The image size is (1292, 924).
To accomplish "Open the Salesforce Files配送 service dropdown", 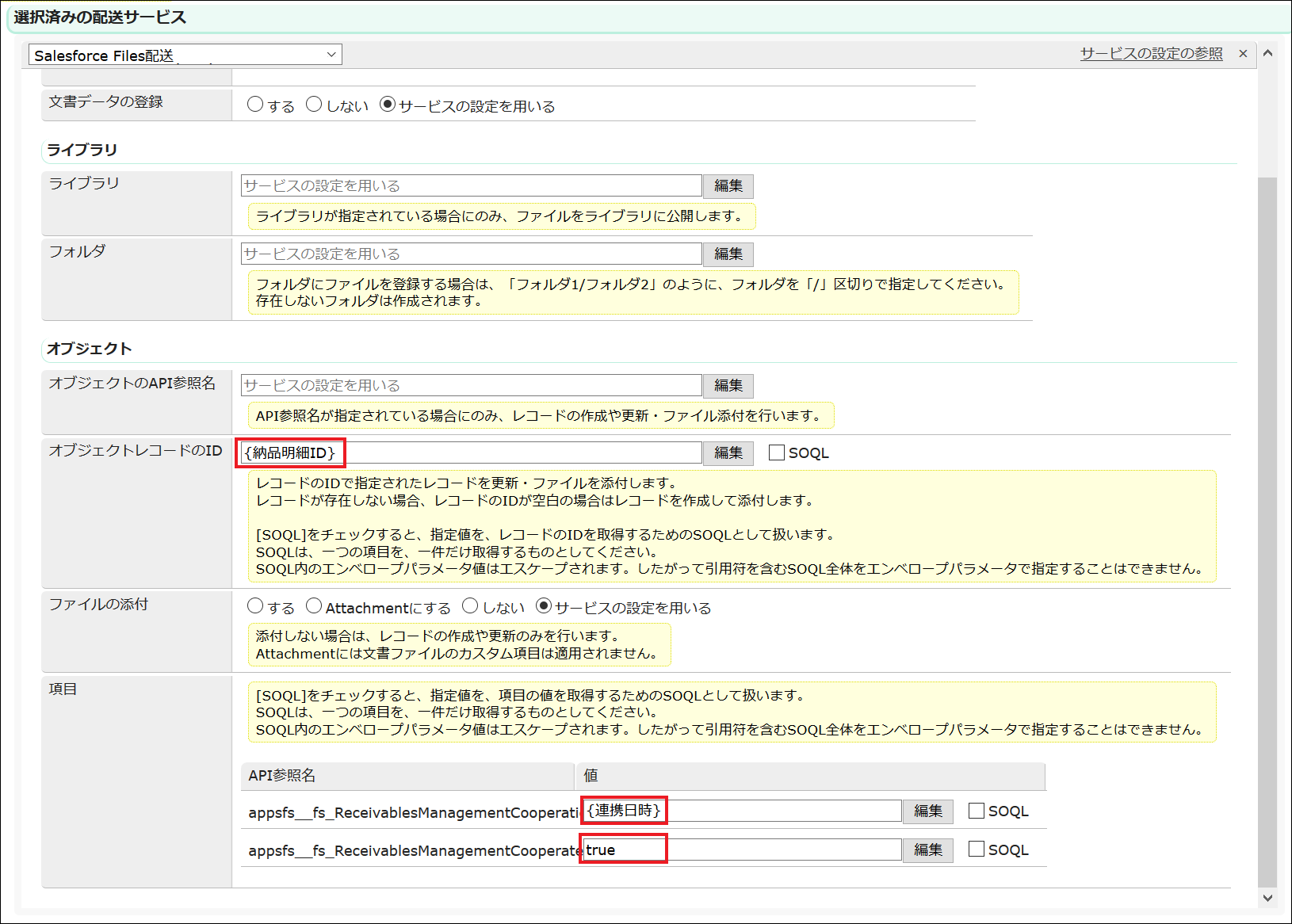I will (x=185, y=55).
